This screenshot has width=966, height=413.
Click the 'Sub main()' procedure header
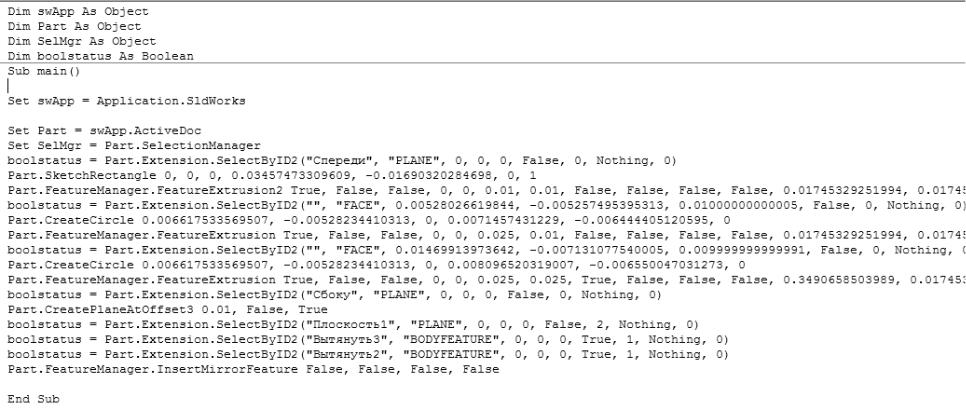click(x=44, y=71)
